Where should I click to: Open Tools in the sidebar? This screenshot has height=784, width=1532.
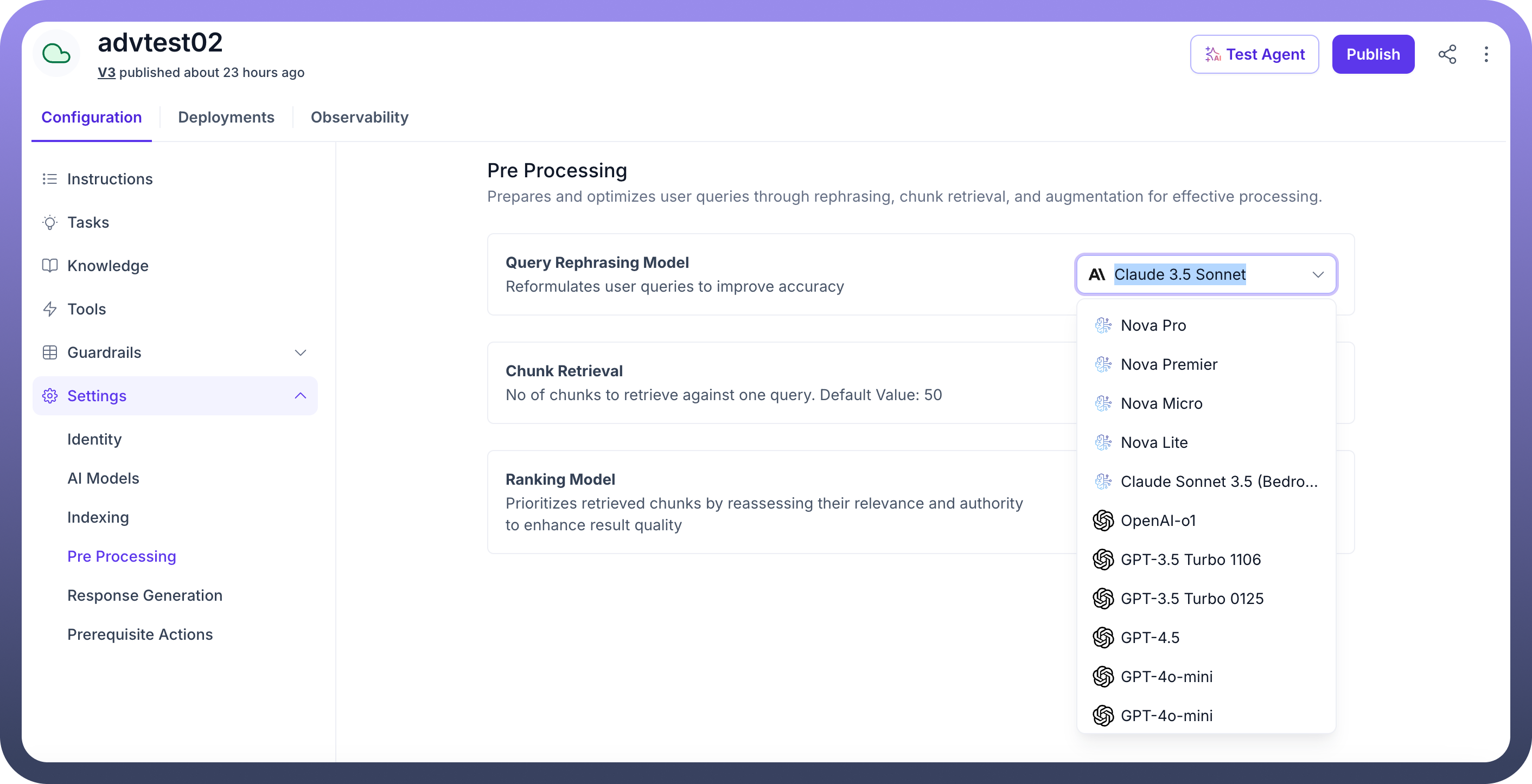(175, 309)
